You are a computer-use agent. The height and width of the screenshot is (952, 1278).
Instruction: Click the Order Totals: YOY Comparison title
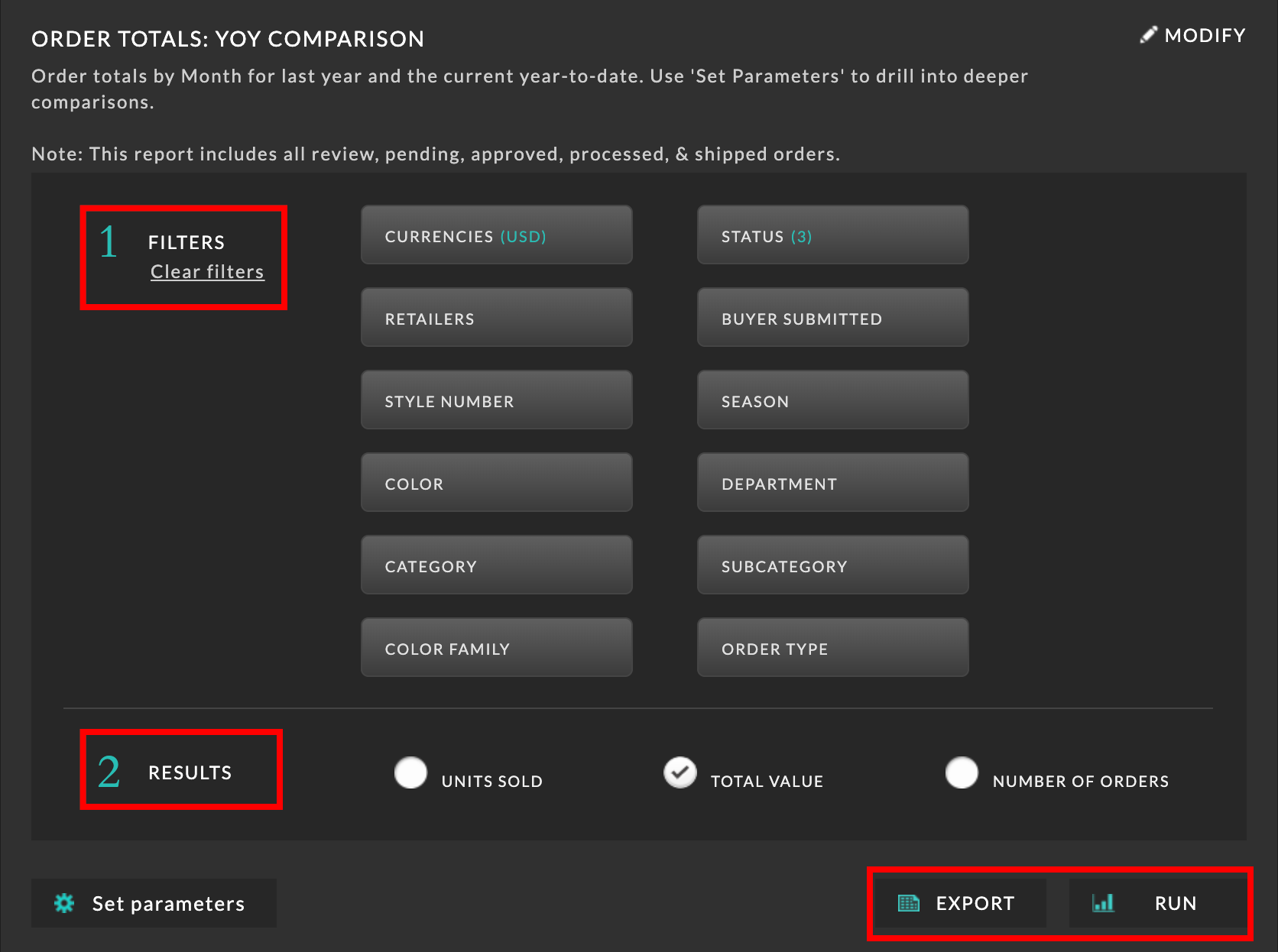tap(228, 39)
